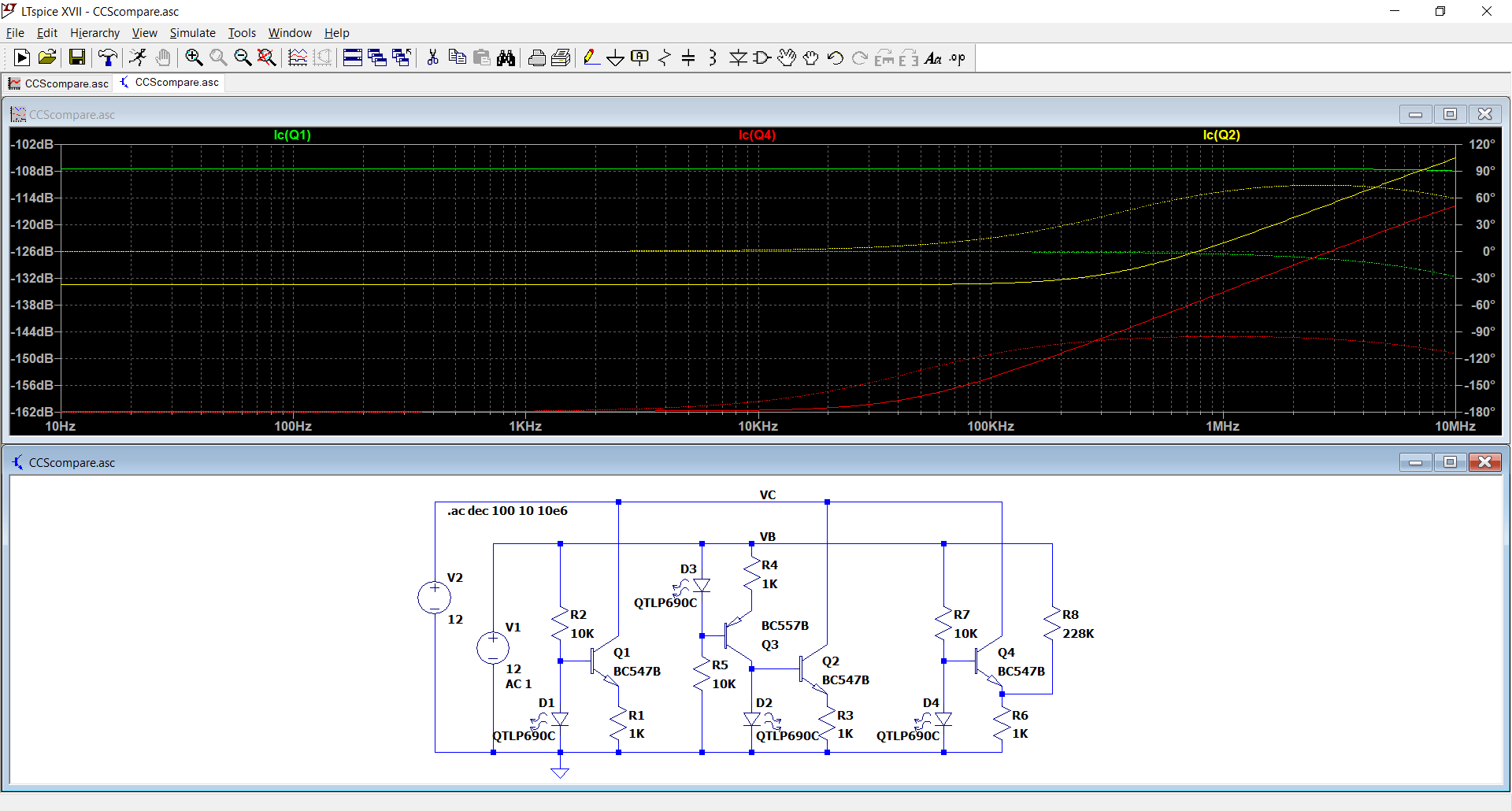The image size is (1512, 811).
Task: Close all windows with the toolbar icon
Action: click(402, 57)
